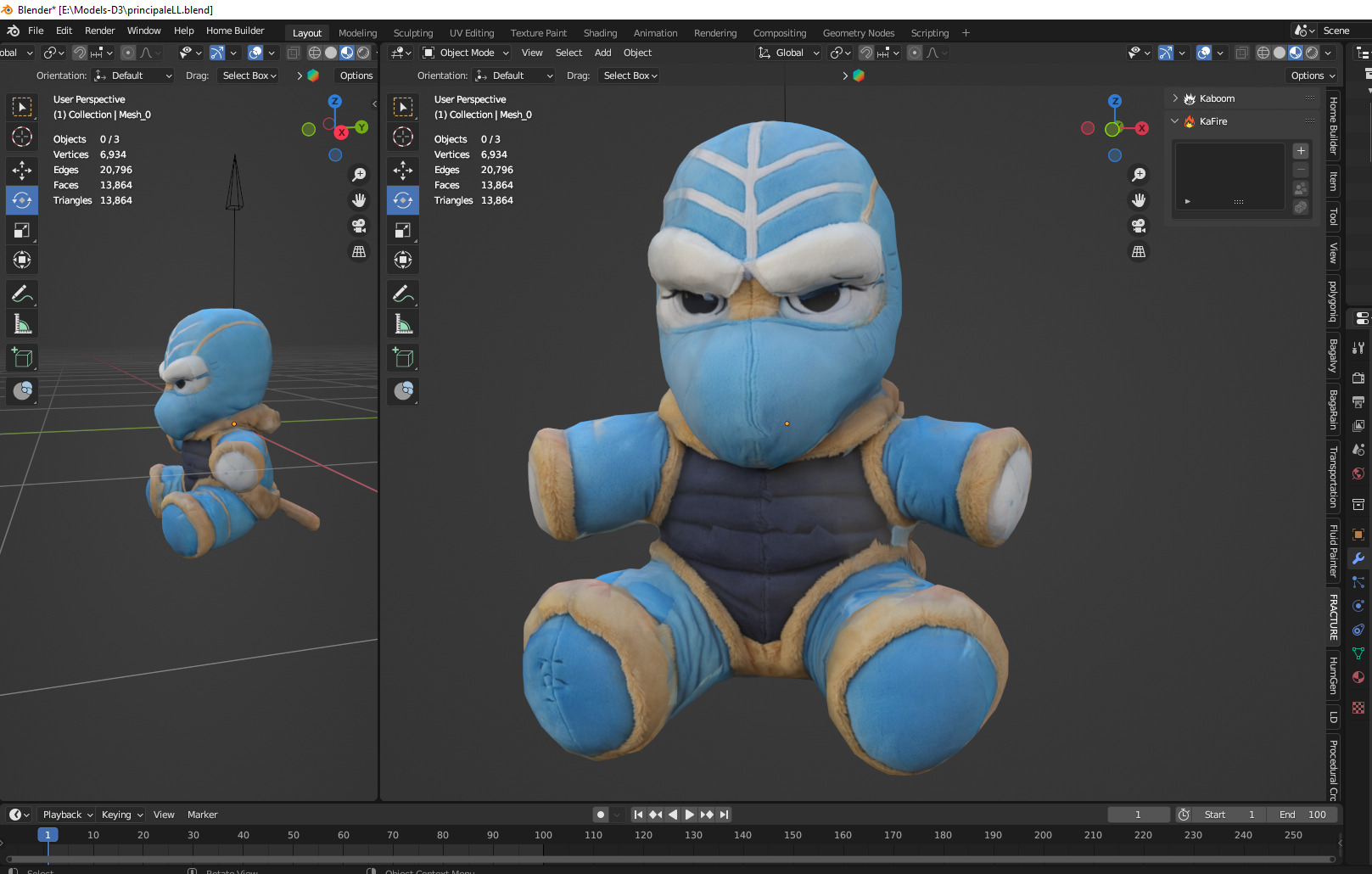The image size is (1372, 874).
Task: Open the Keying dropdown in timeline
Action: tap(122, 815)
